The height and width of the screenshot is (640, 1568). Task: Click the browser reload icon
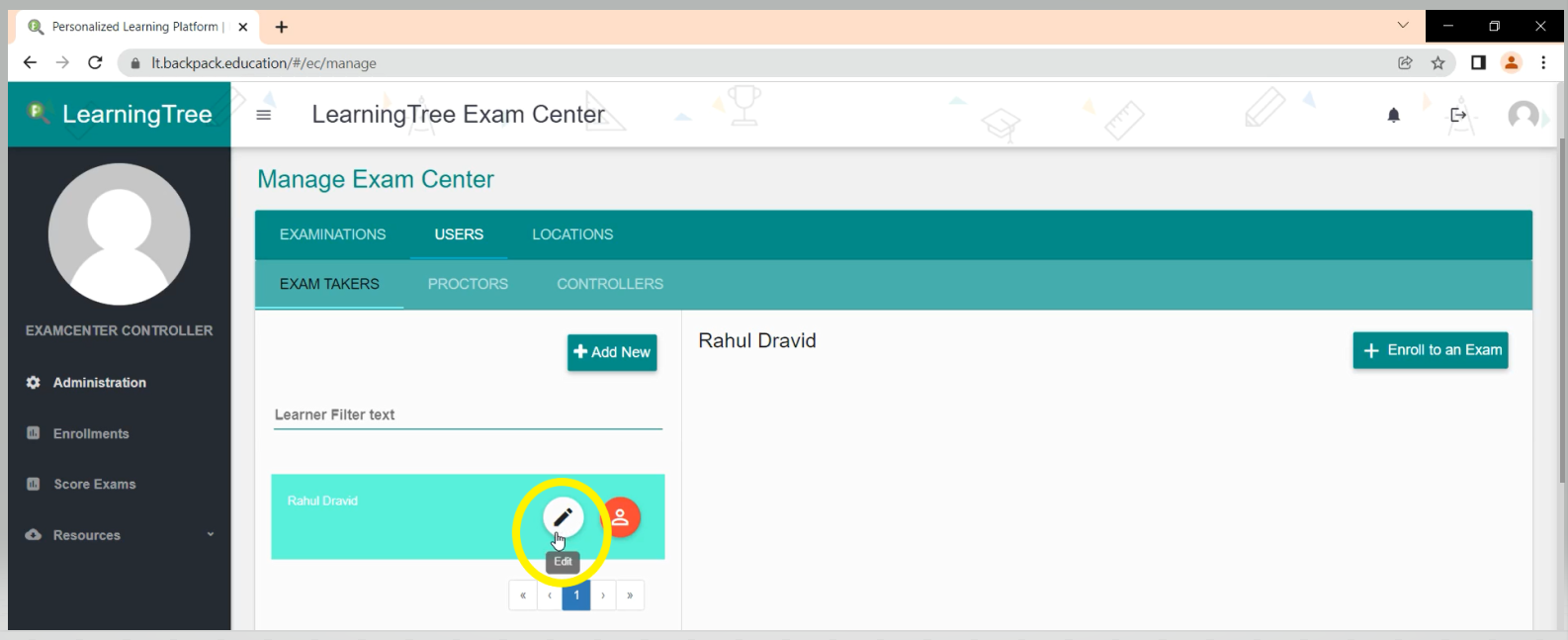tap(95, 63)
